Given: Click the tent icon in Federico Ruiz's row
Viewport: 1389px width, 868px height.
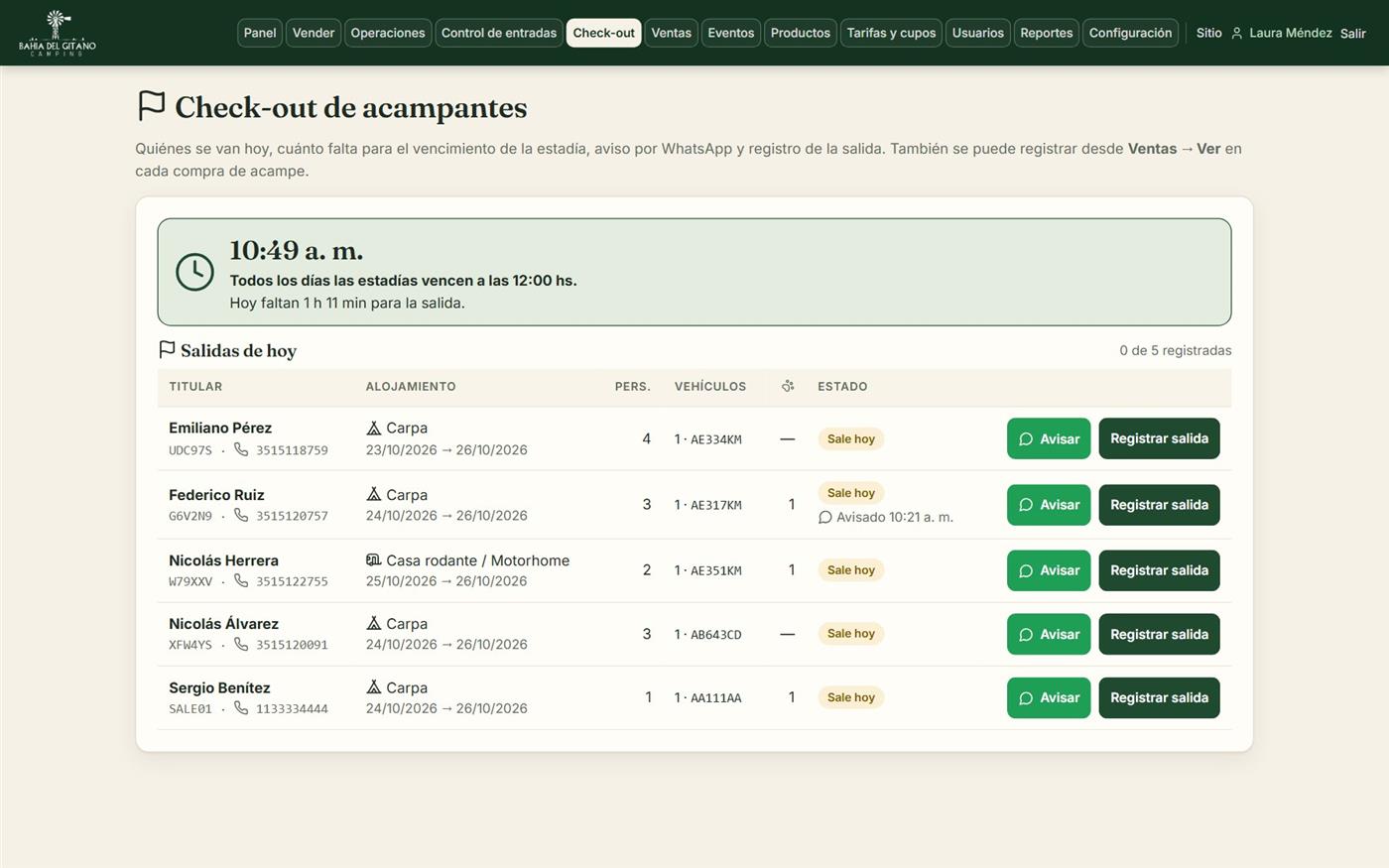Looking at the screenshot, I should (x=374, y=494).
